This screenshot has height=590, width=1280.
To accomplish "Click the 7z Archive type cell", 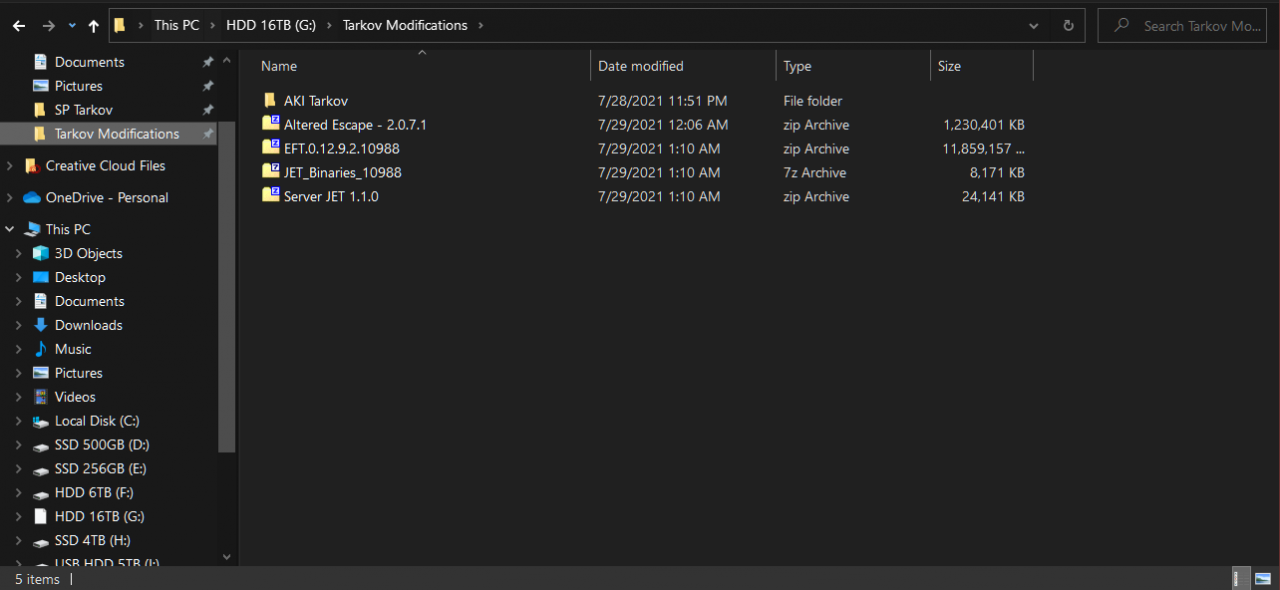I will [815, 173].
